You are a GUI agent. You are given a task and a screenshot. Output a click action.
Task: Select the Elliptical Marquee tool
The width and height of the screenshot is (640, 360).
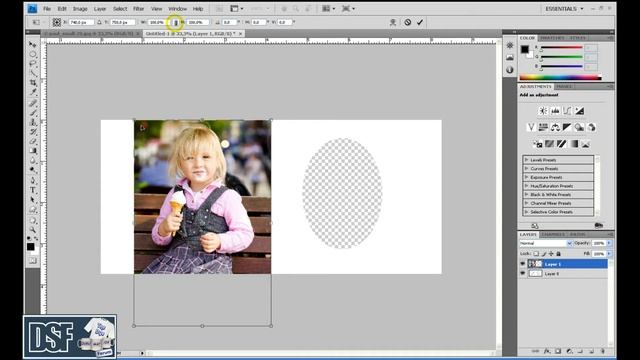click(33, 54)
